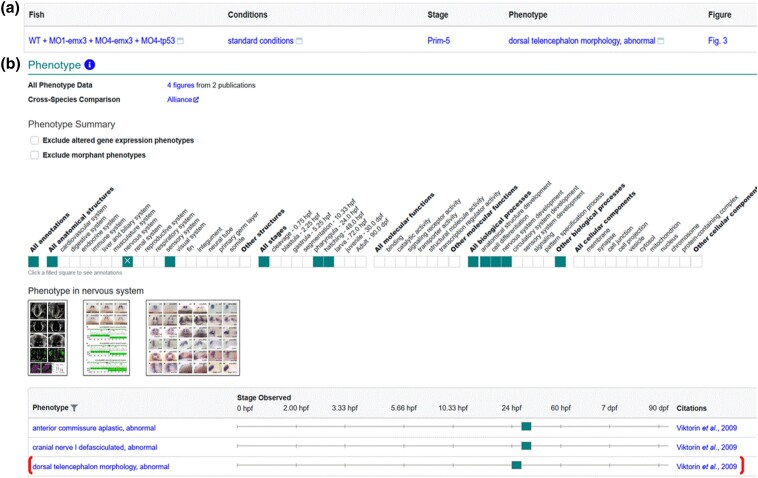
Task: Open dorsal telencephalon morphology link in bottom table
Action: coord(101,466)
